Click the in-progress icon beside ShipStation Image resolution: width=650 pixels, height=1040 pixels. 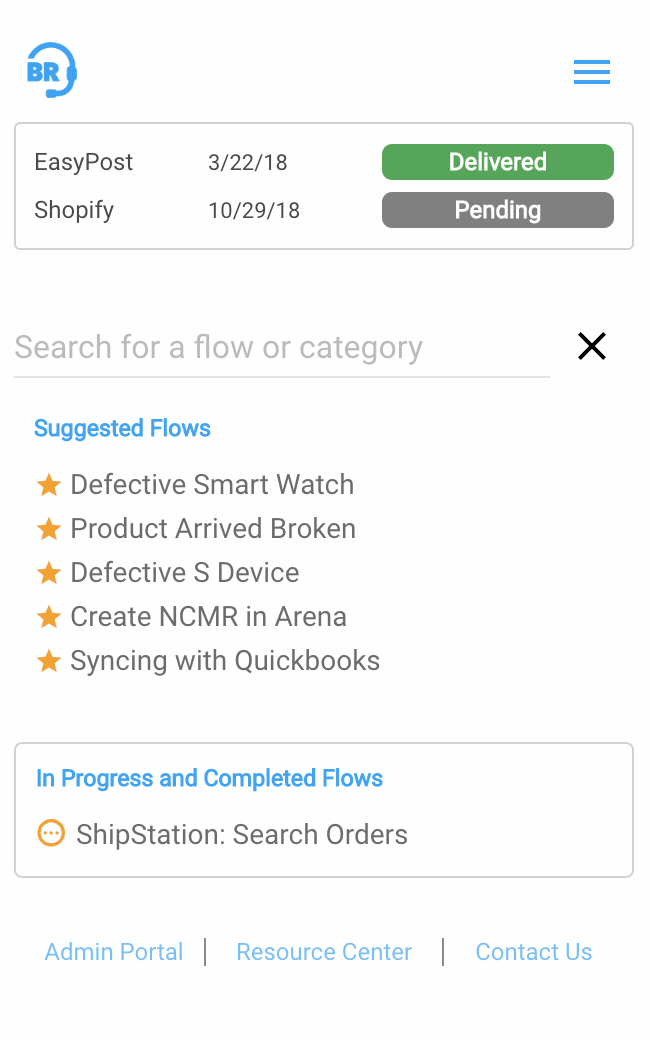tap(51, 833)
